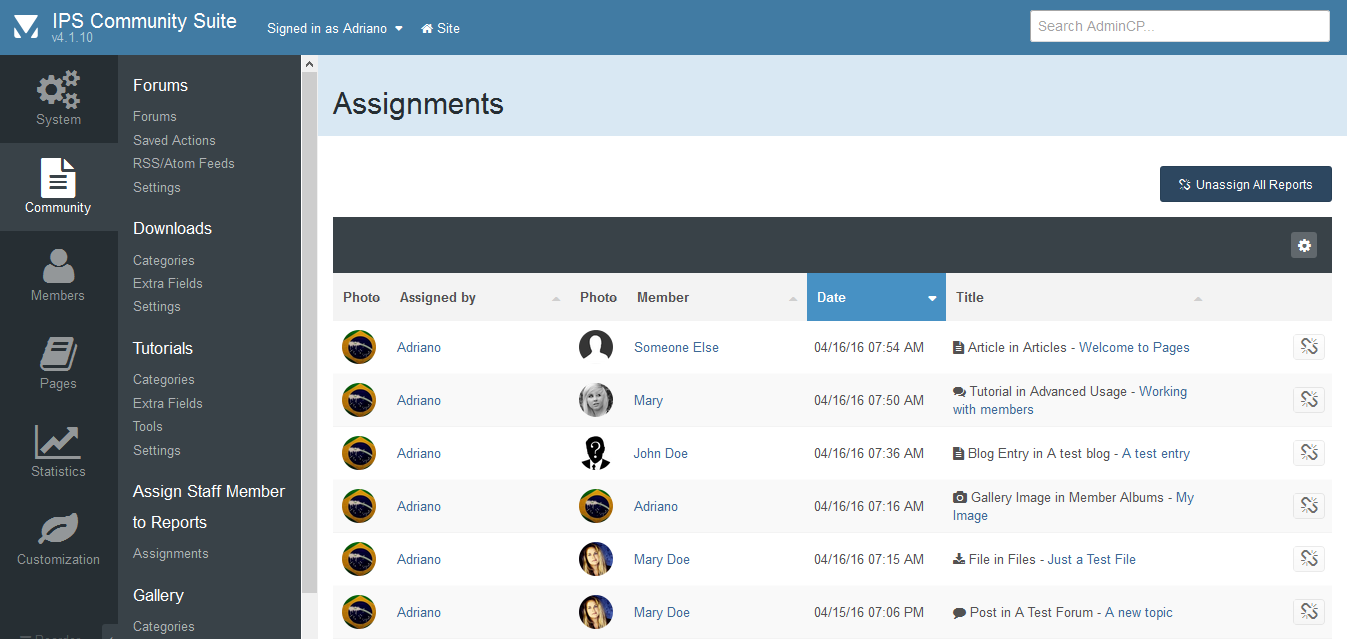
Task: Open the Someone Else member link
Action: 676,347
